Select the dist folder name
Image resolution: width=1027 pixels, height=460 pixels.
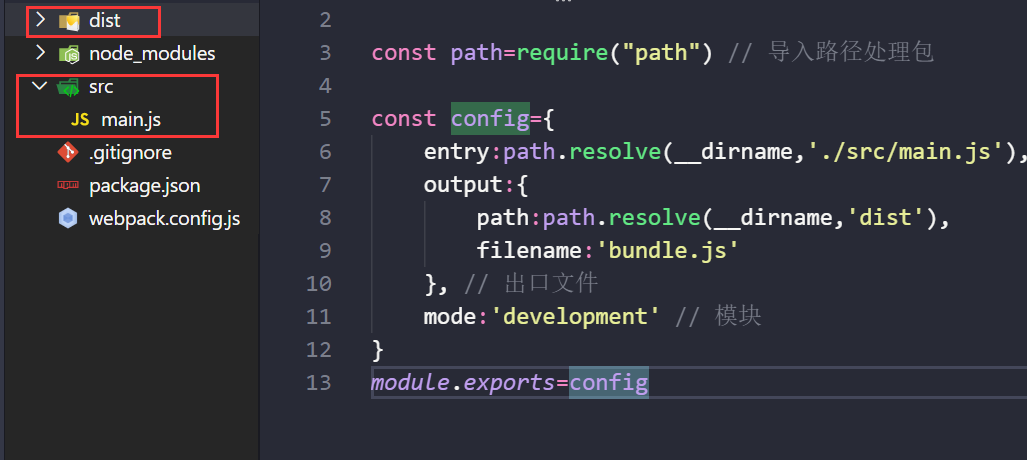[105, 20]
